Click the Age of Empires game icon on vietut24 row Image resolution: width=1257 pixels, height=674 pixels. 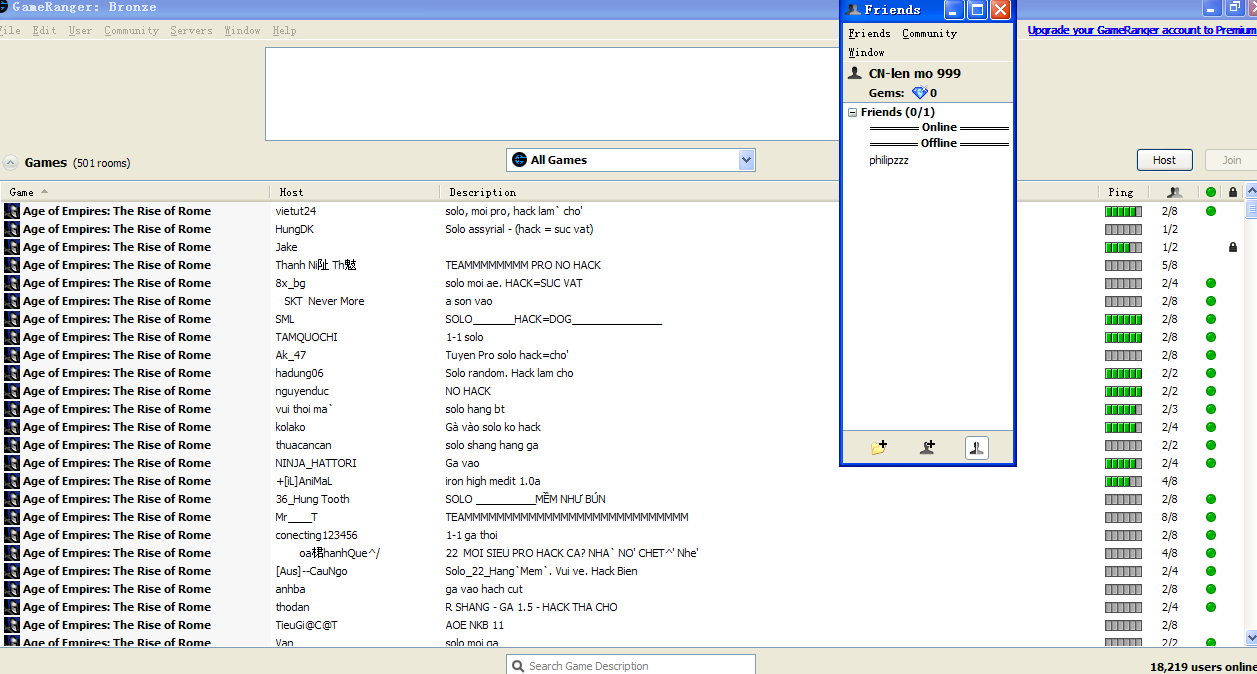[10, 211]
